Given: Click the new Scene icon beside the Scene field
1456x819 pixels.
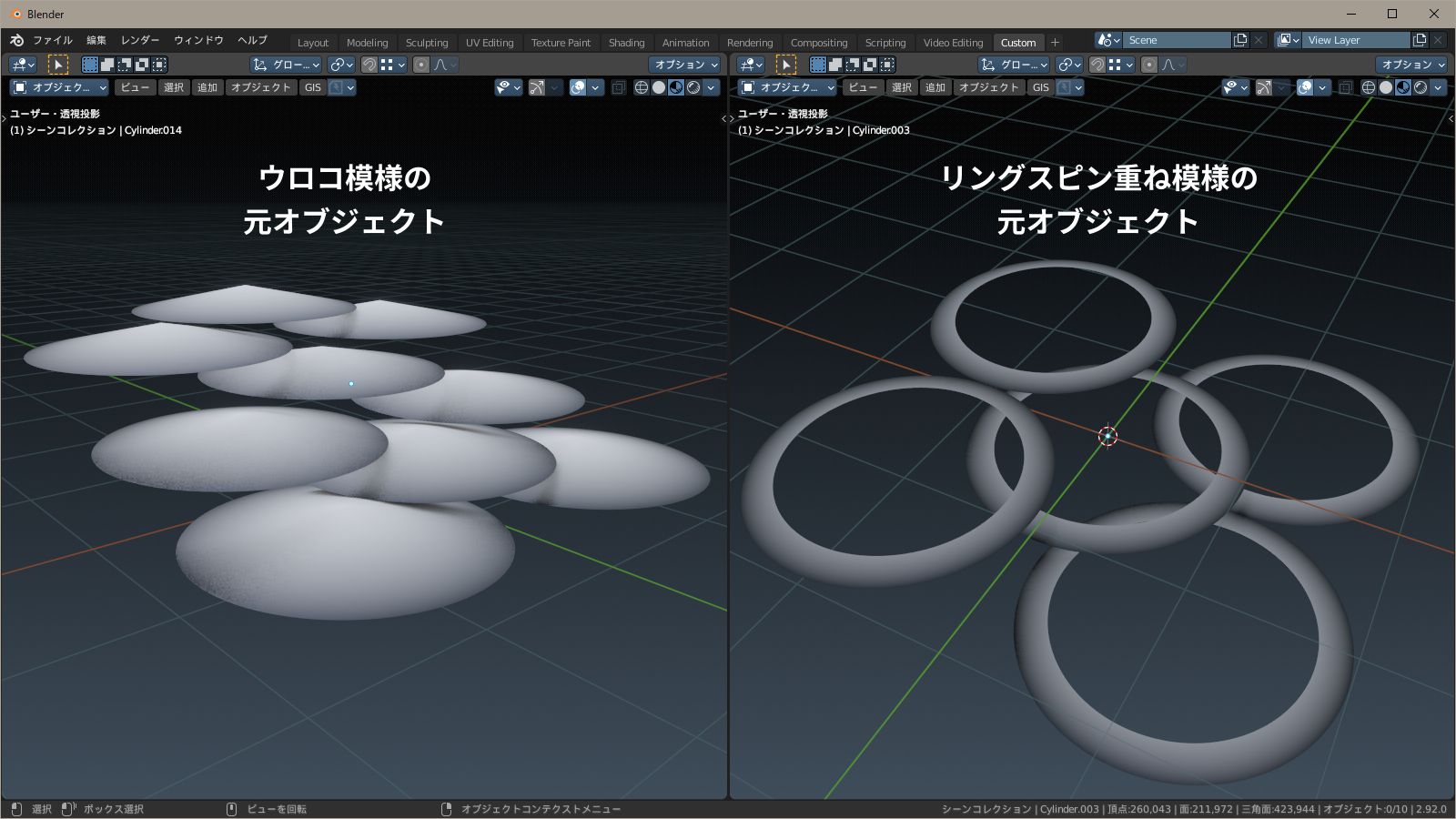Looking at the screenshot, I should (x=1240, y=39).
